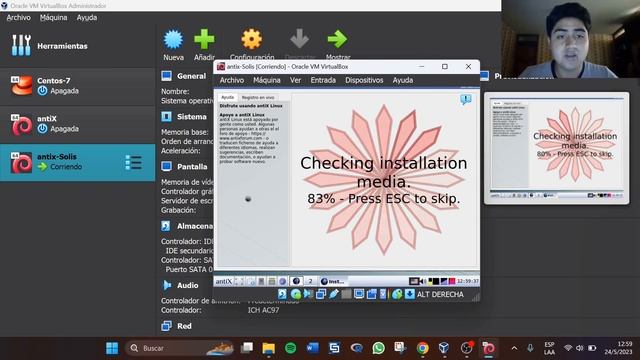Open Ayuda menu in the antix-Solis window

(x=403, y=80)
